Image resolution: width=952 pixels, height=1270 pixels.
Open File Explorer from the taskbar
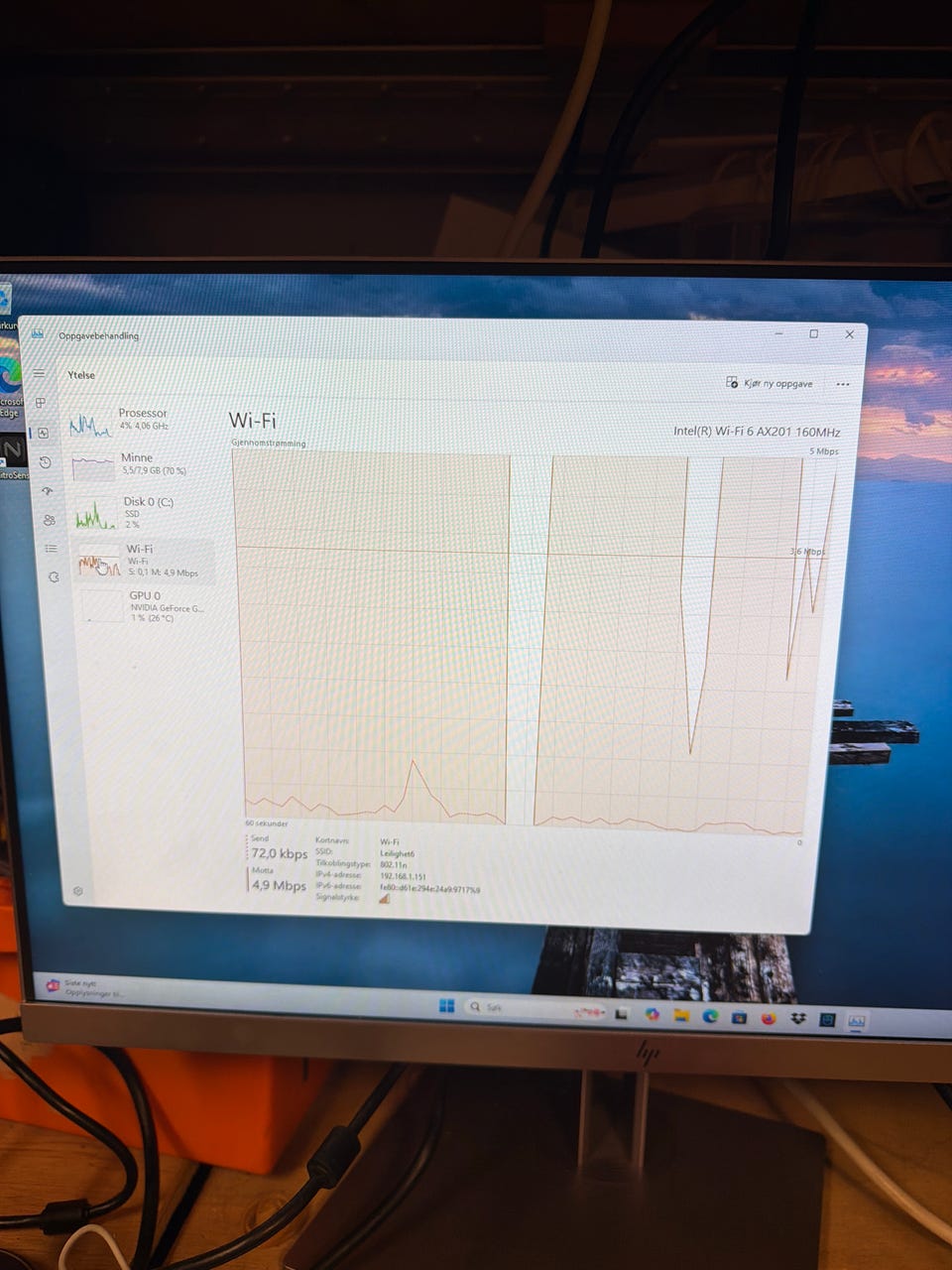pyautogui.click(x=681, y=1015)
